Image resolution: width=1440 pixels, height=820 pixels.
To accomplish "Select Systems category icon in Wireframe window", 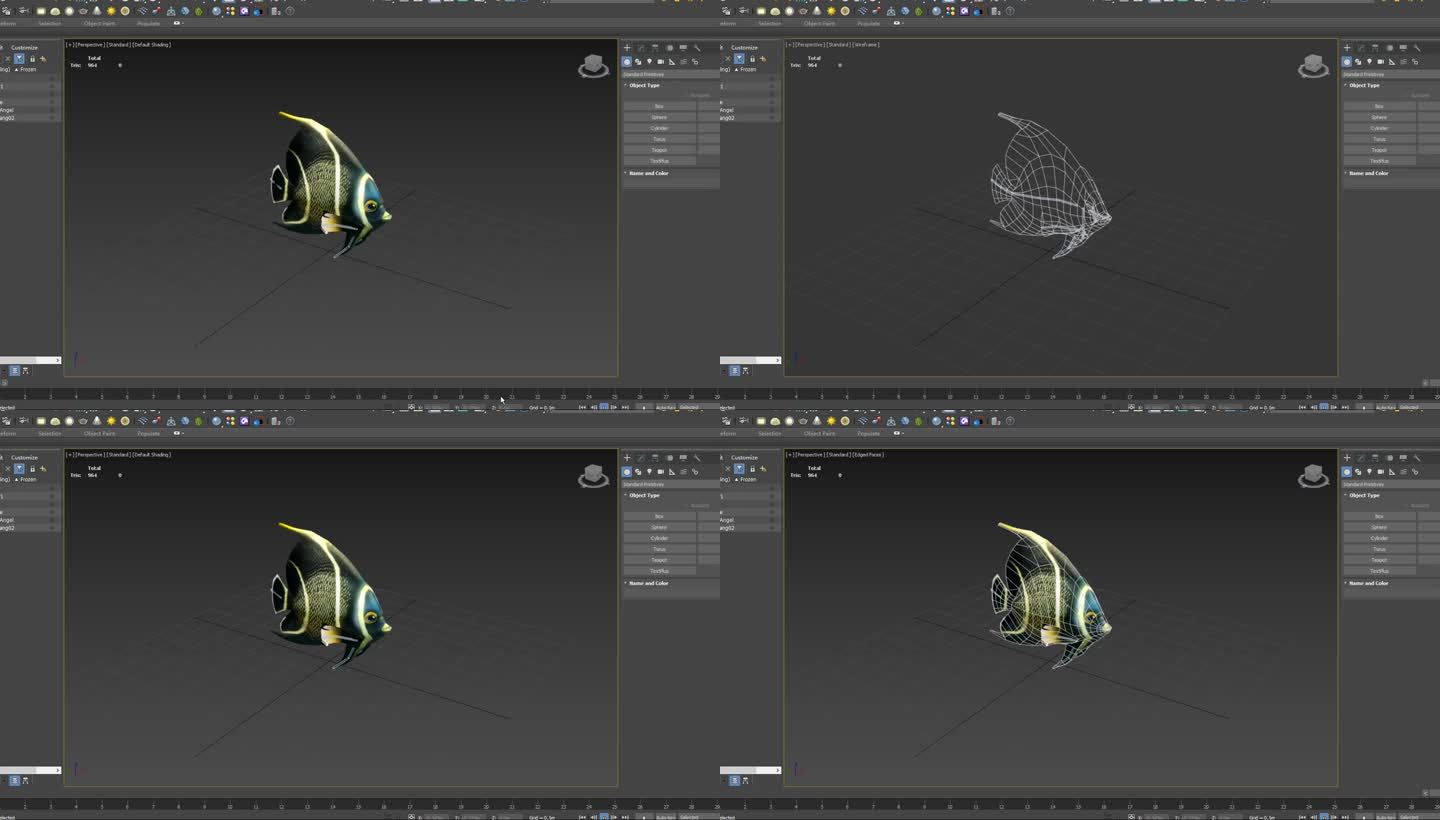I will click(x=1415, y=62).
